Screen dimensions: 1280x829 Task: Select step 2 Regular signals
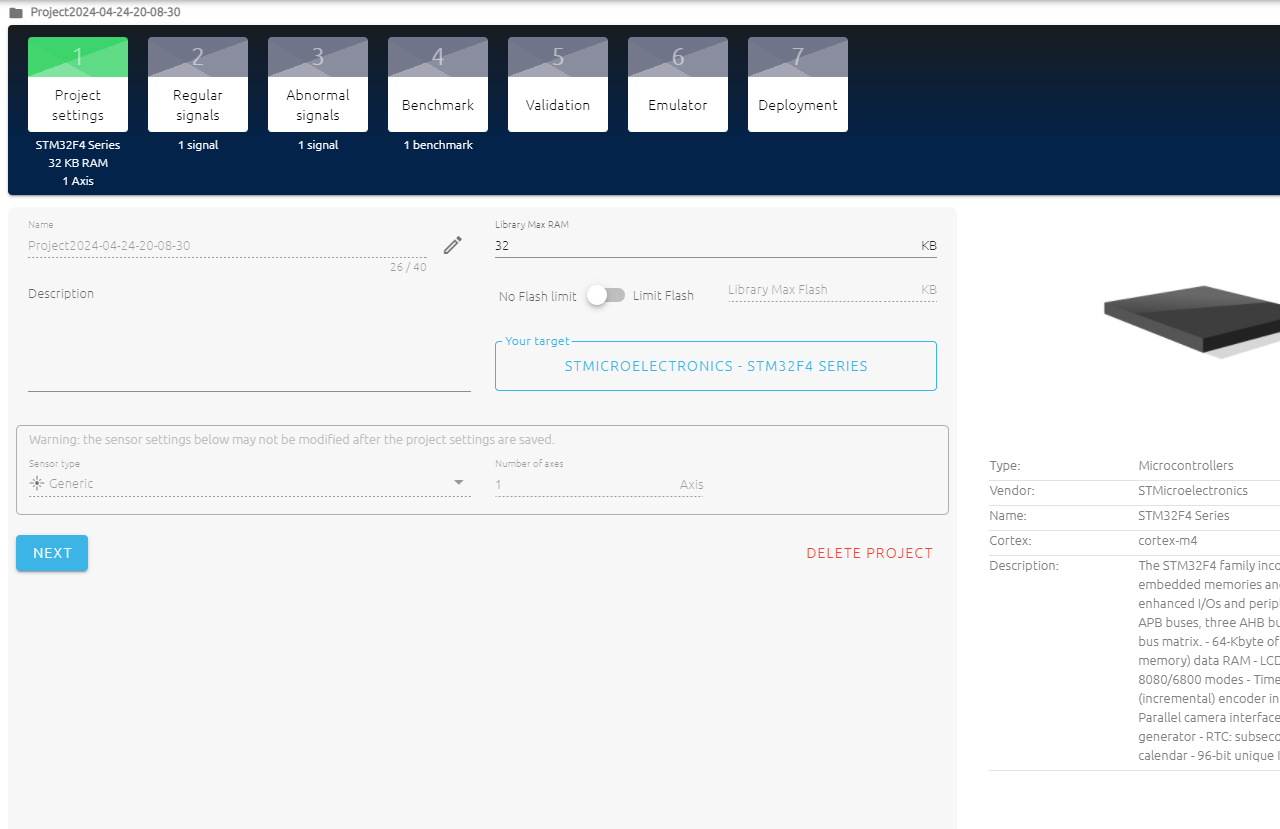click(x=197, y=84)
